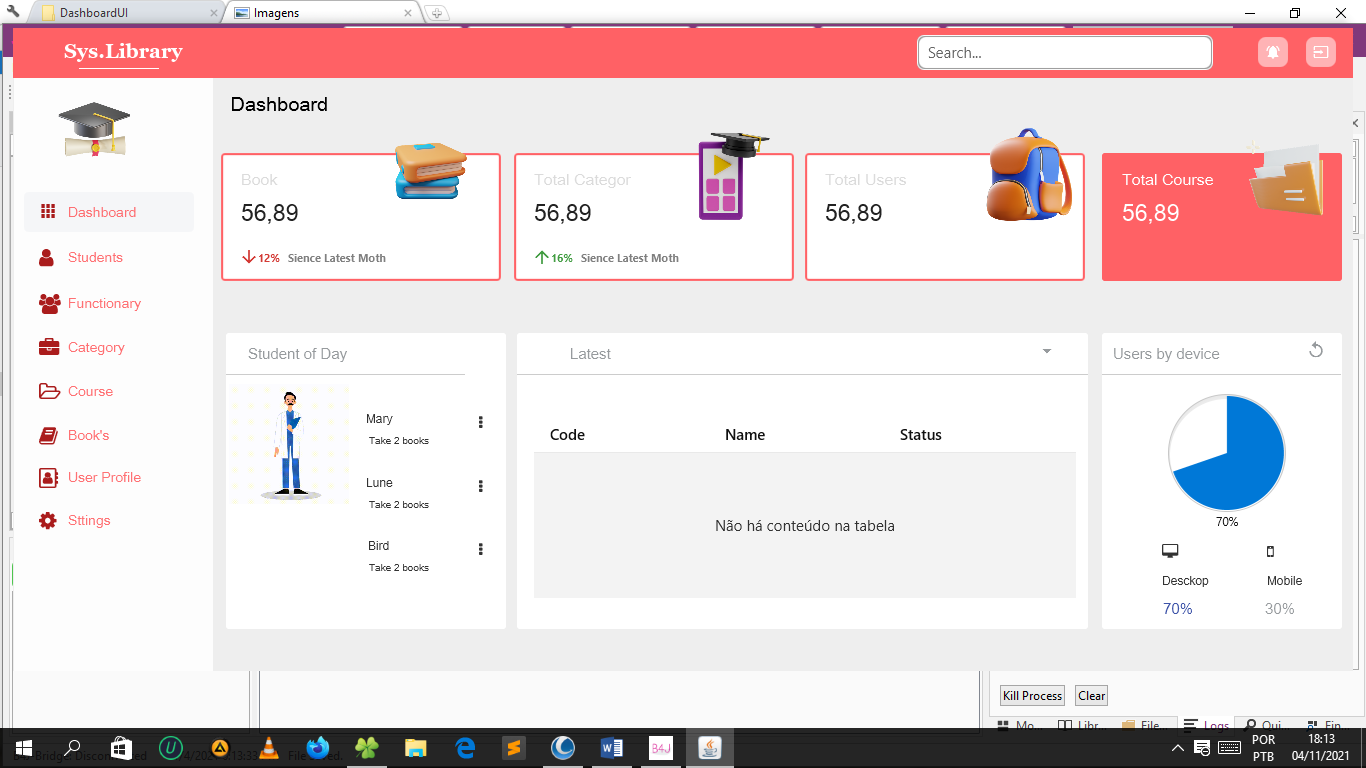Viewport: 1366px width, 768px height.
Task: Open Firefox from the taskbar
Action: pos(318,747)
